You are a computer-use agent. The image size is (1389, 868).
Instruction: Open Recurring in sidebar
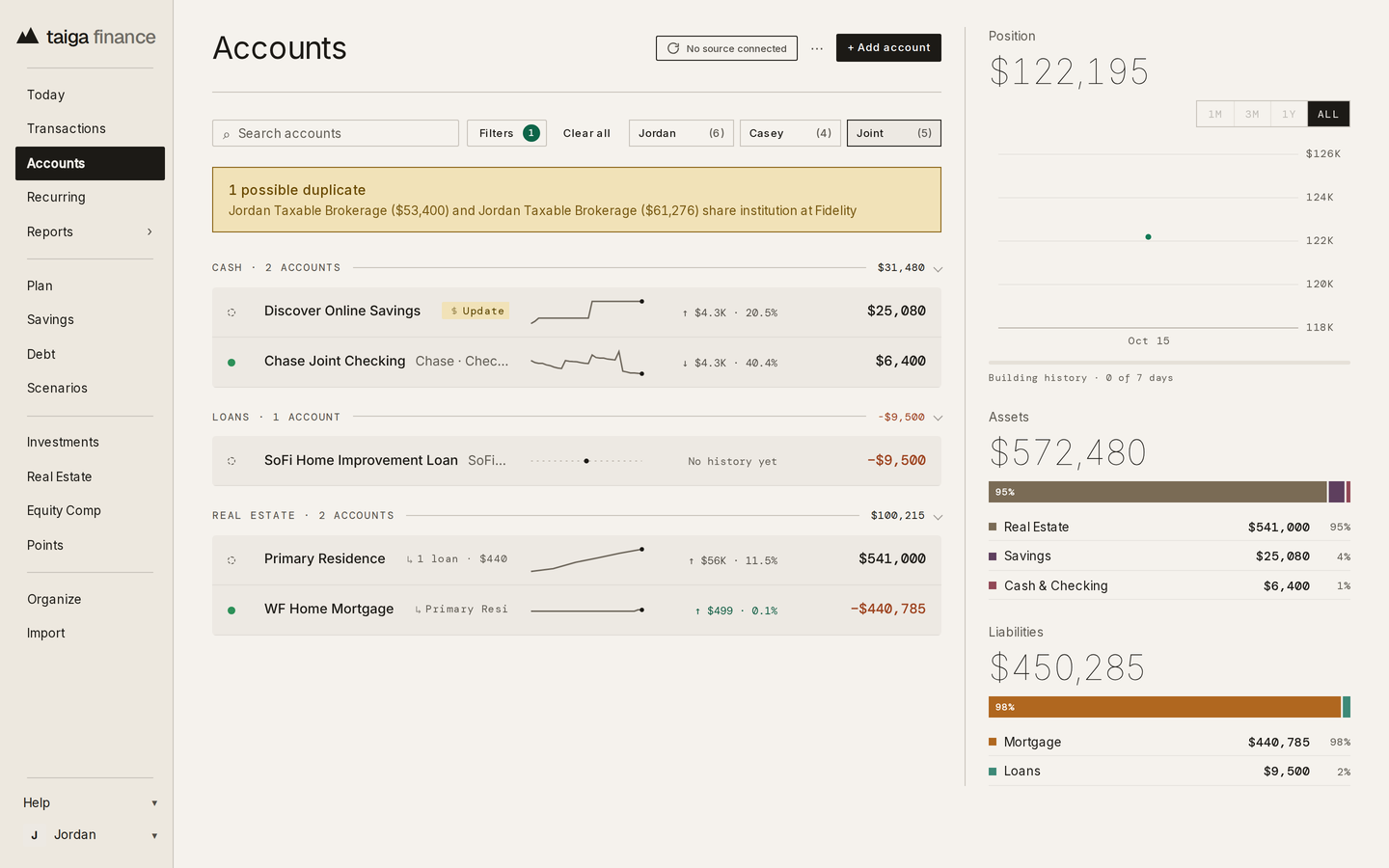pyautogui.click(x=90, y=197)
